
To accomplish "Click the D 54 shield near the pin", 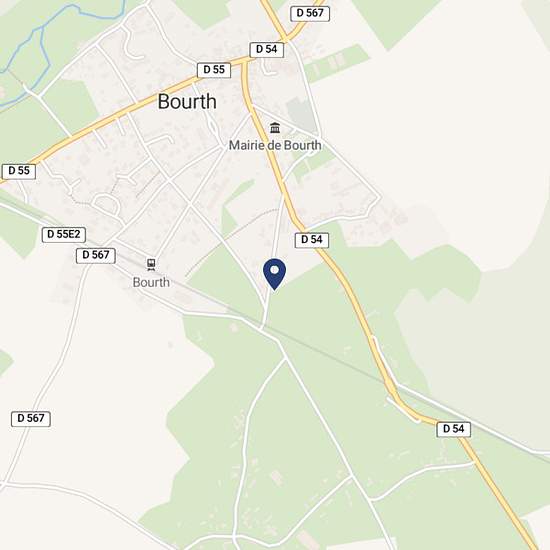I will coord(312,240).
